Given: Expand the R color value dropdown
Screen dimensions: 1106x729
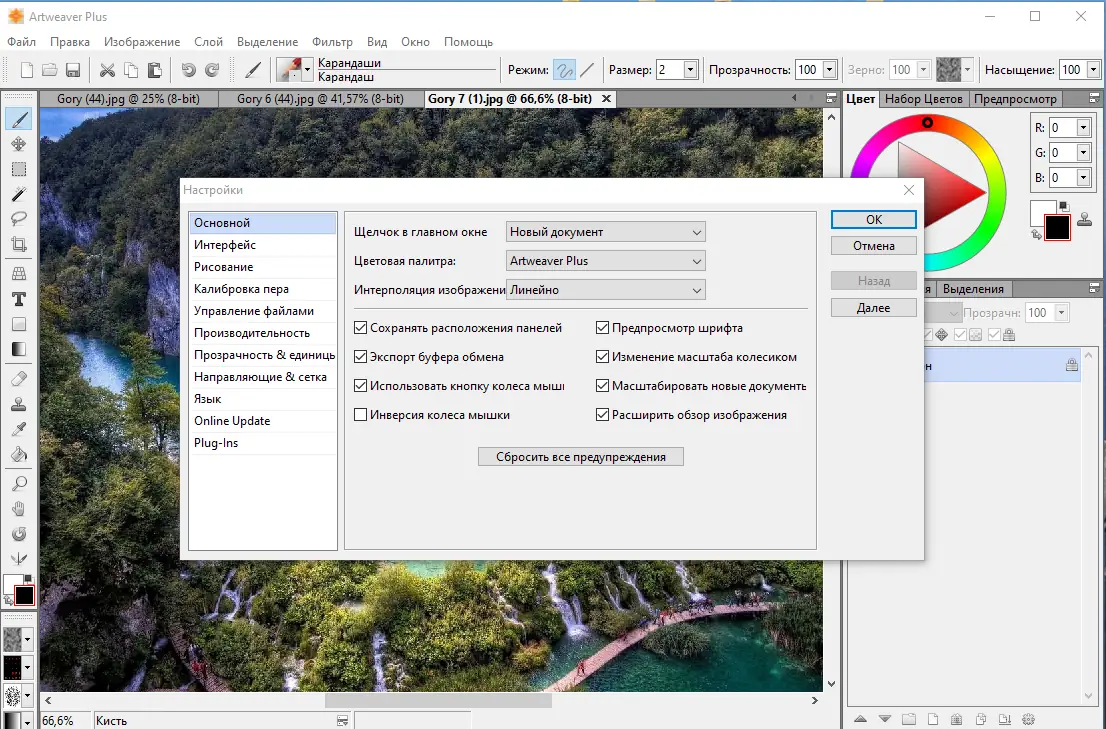Looking at the screenshot, I should point(1083,128).
